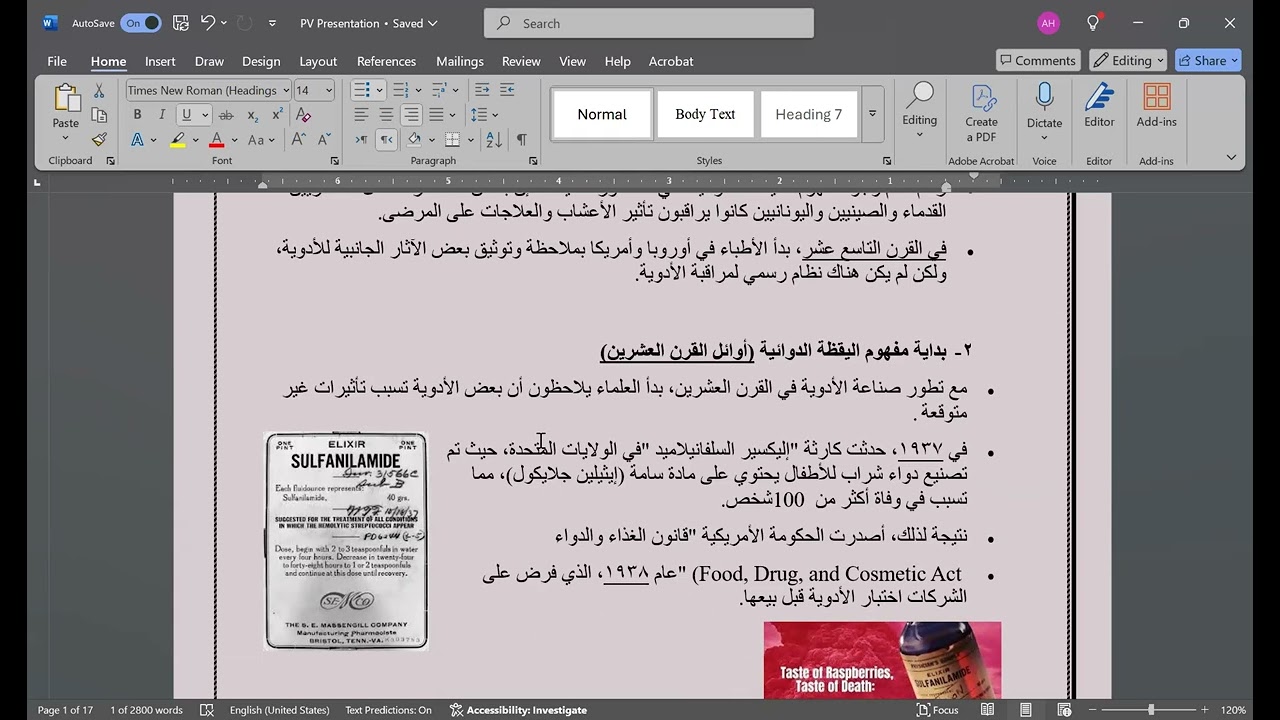Center the text
Image resolution: width=1280 pixels, height=720 pixels.
(x=386, y=115)
